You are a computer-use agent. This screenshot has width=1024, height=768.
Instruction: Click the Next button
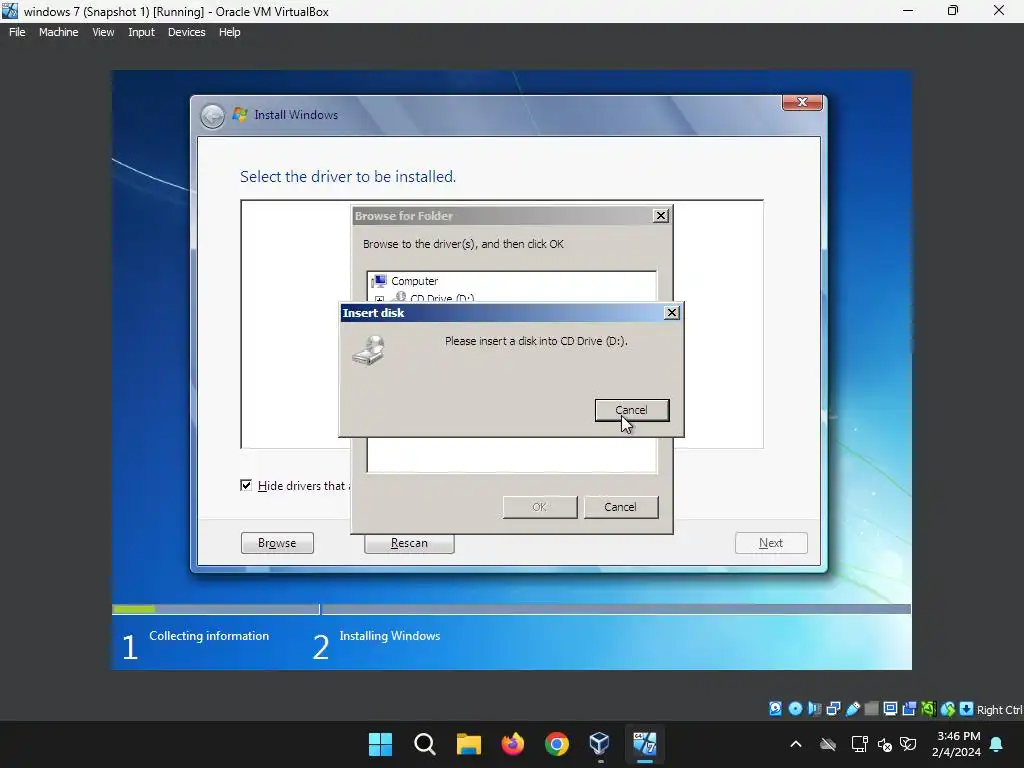771,543
